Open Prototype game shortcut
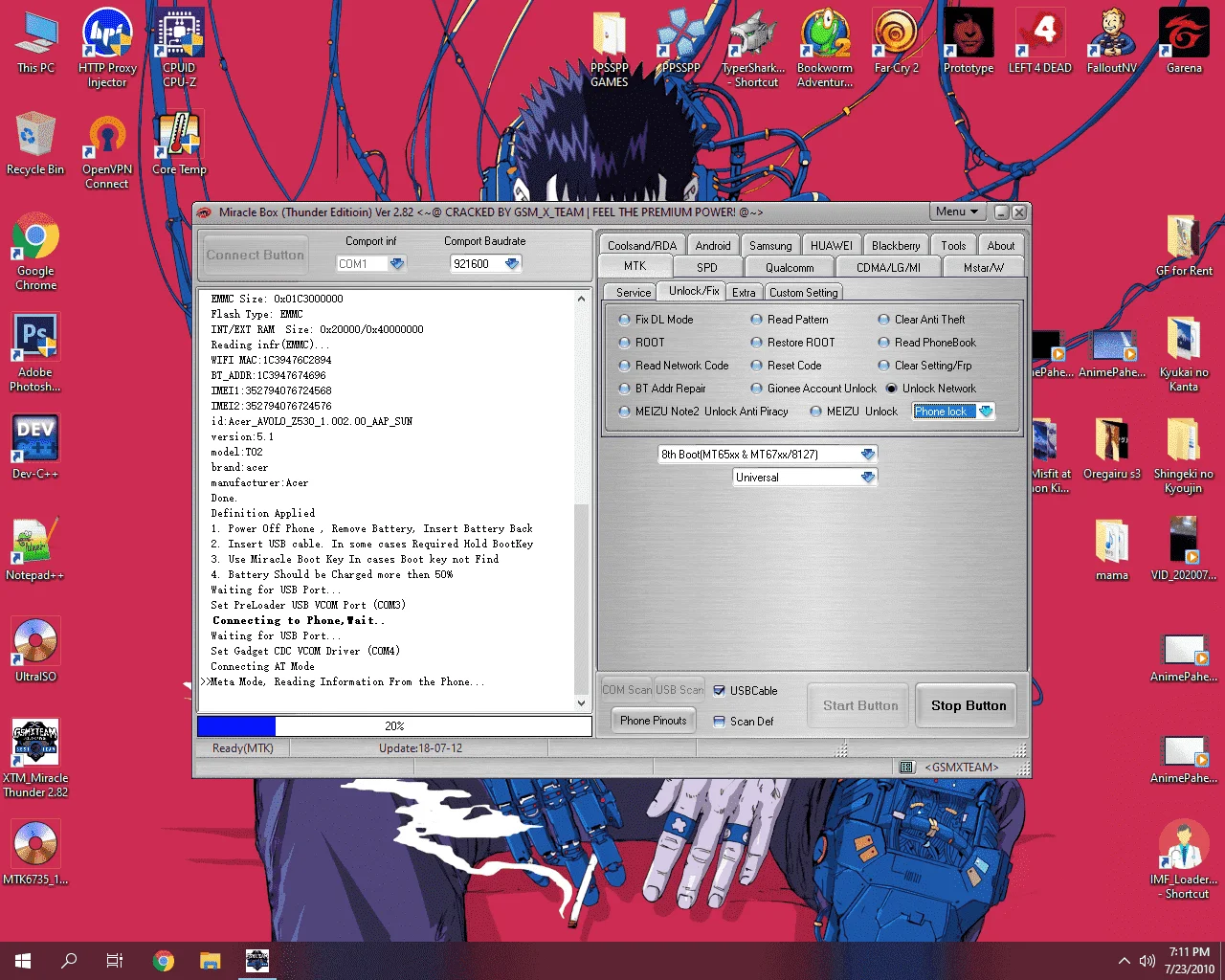Viewport: 1225px width, 980px height. [969, 43]
